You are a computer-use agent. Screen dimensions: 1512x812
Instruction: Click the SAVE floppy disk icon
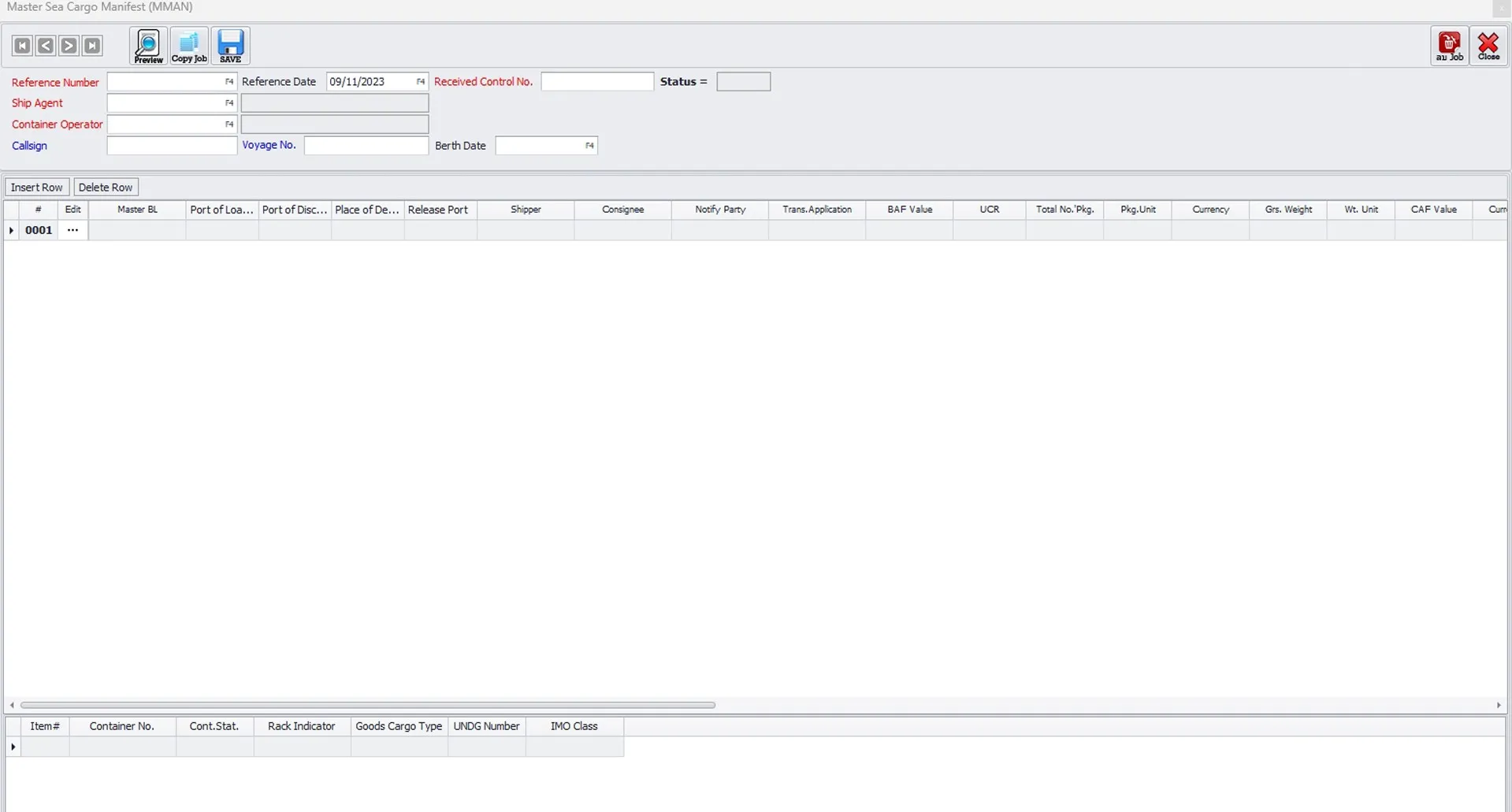229,45
